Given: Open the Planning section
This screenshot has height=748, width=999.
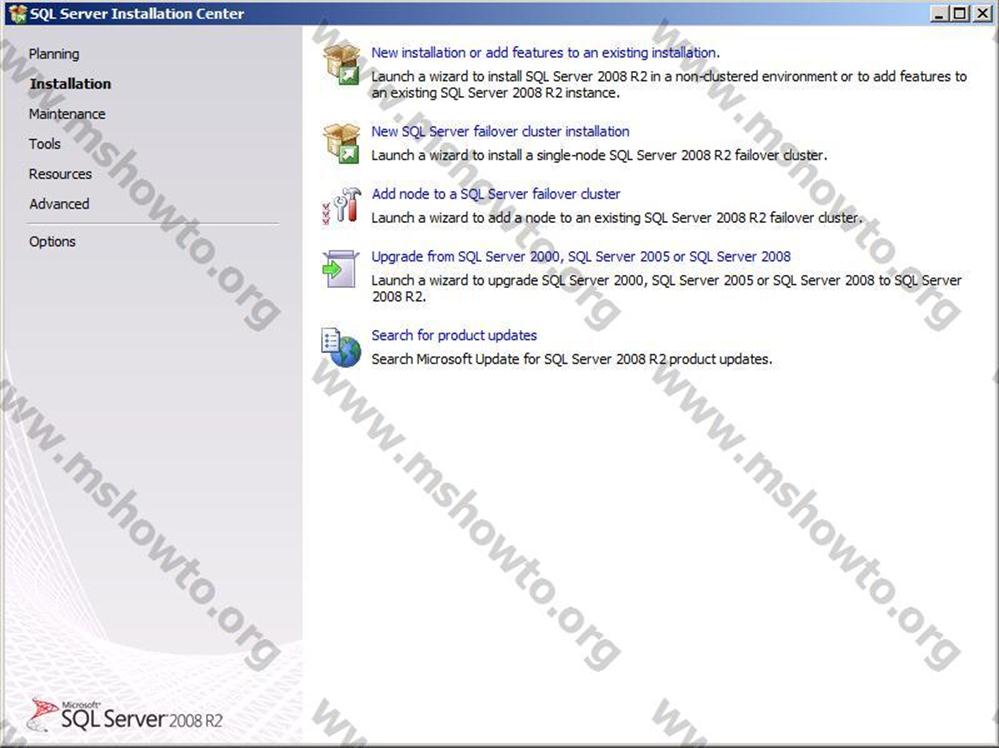Looking at the screenshot, I should pos(54,54).
